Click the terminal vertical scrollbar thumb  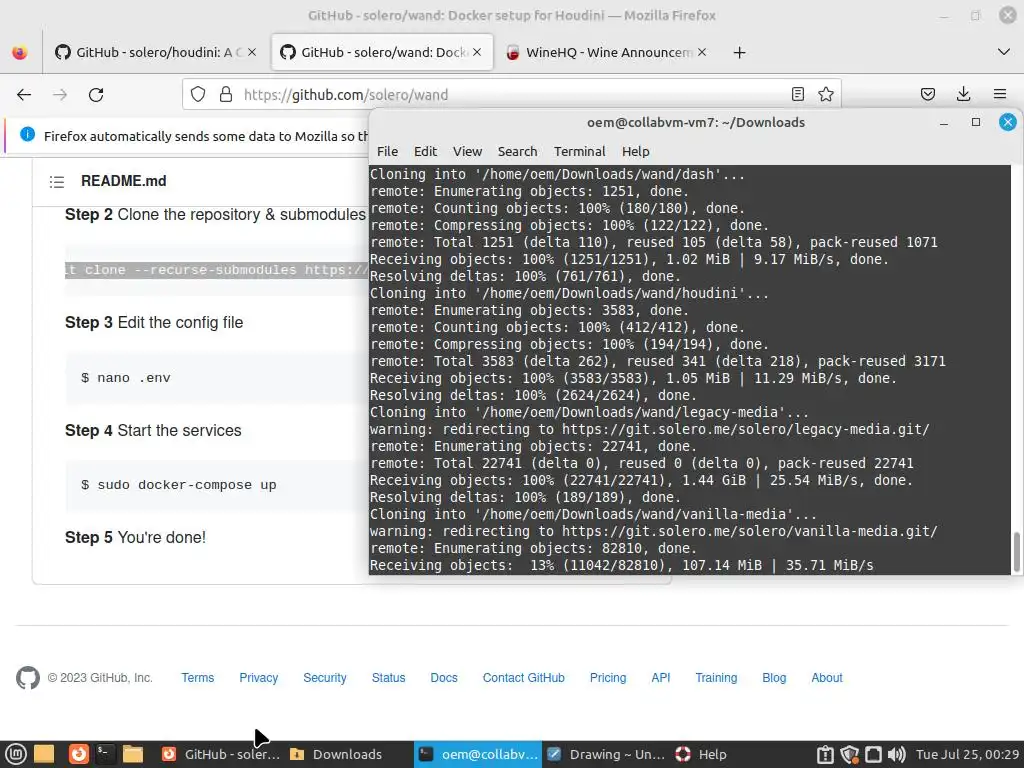pyautogui.click(x=1016, y=552)
